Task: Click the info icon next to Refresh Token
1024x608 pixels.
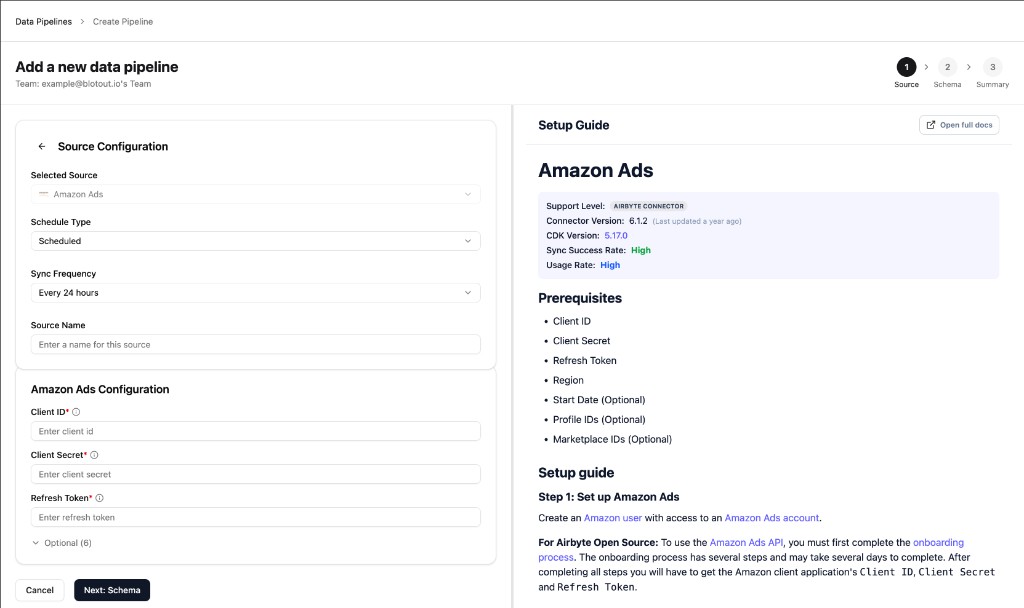Action: click(x=99, y=498)
